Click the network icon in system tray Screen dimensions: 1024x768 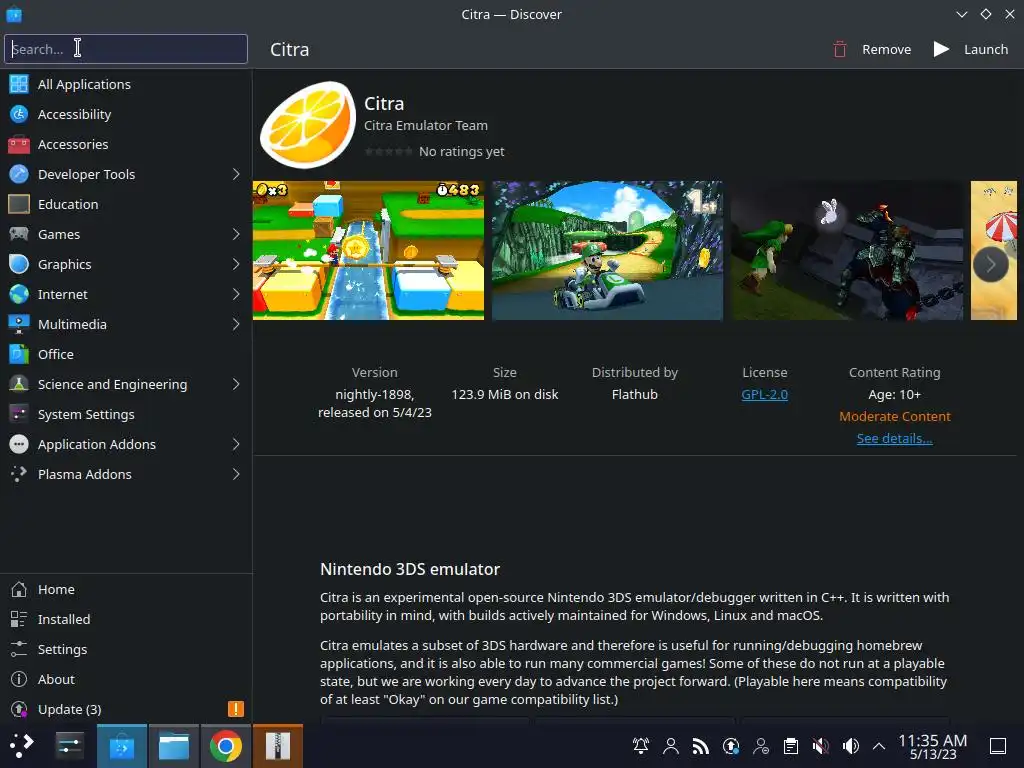701,746
